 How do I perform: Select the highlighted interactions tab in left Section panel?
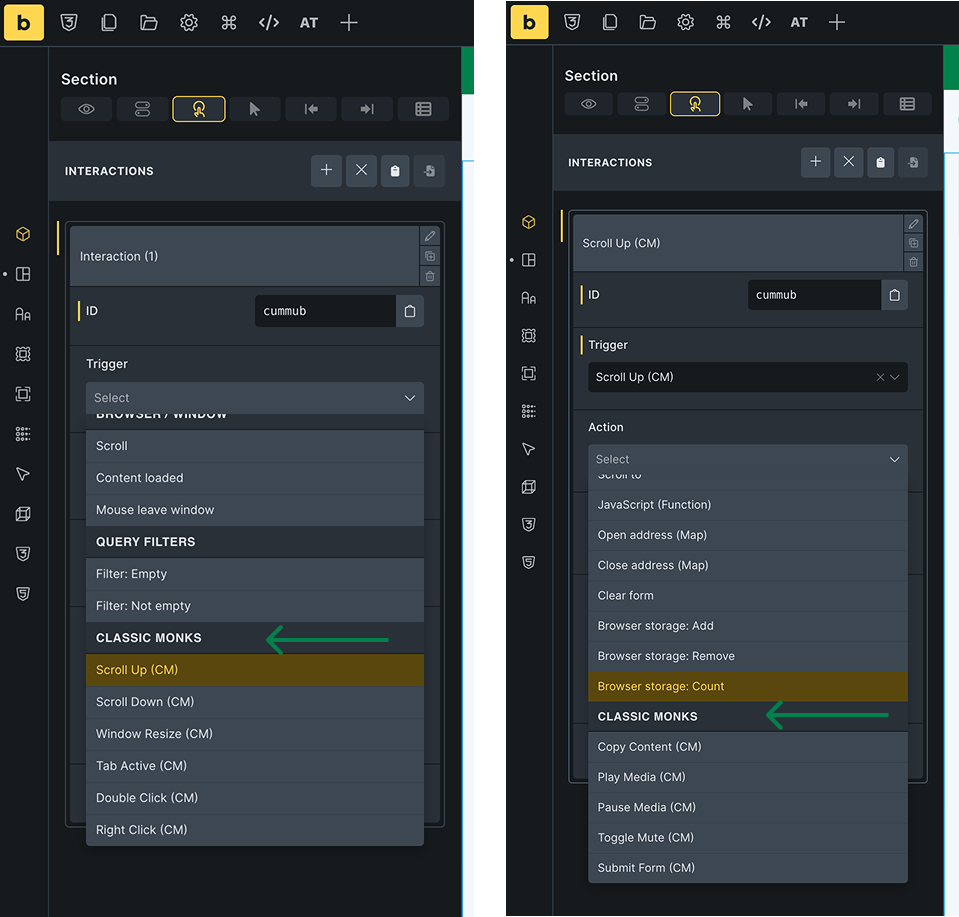[199, 109]
